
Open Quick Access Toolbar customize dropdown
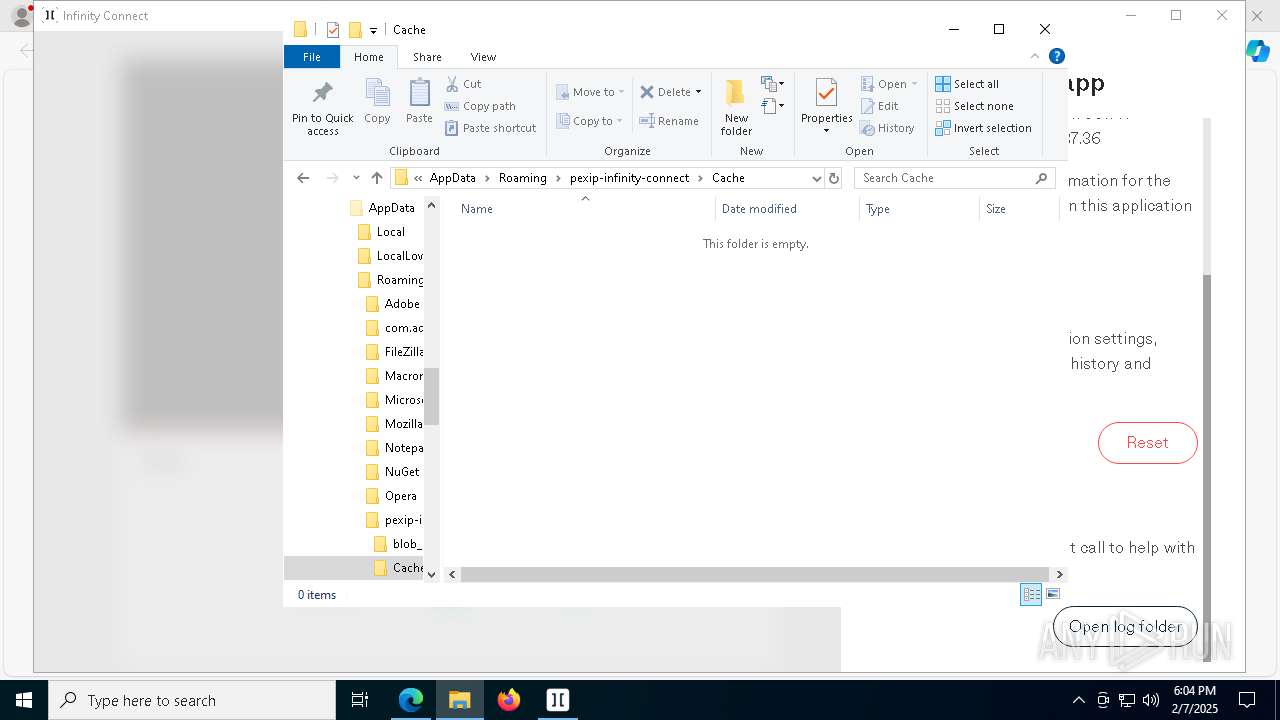tap(373, 30)
